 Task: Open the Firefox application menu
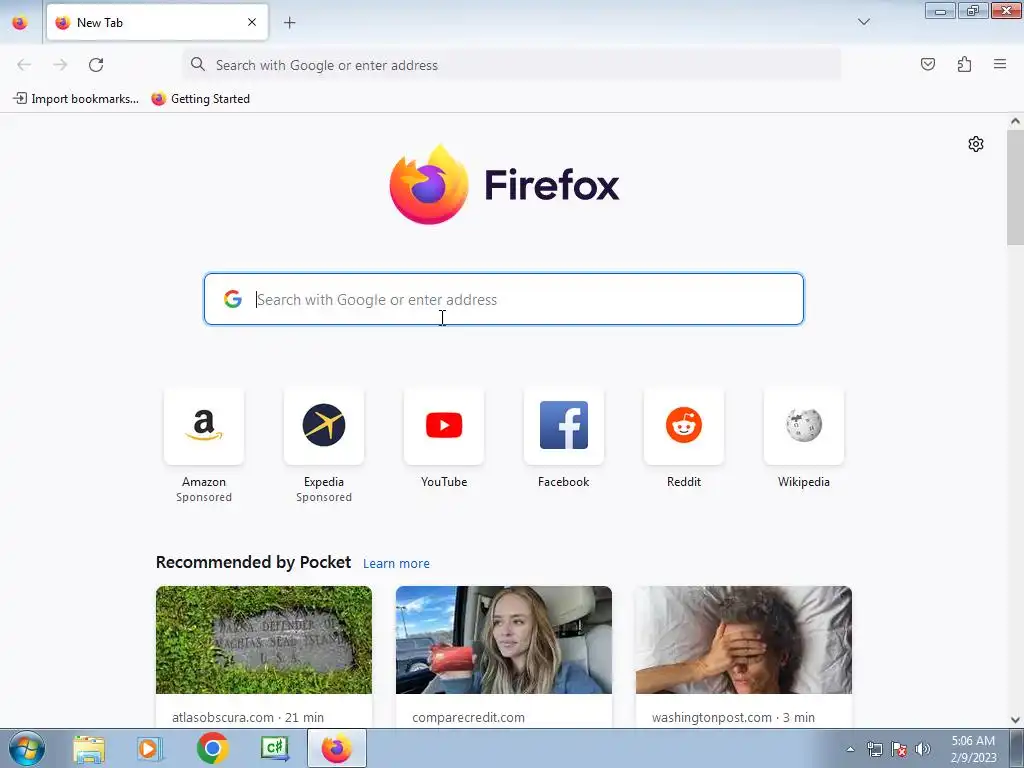point(1000,64)
